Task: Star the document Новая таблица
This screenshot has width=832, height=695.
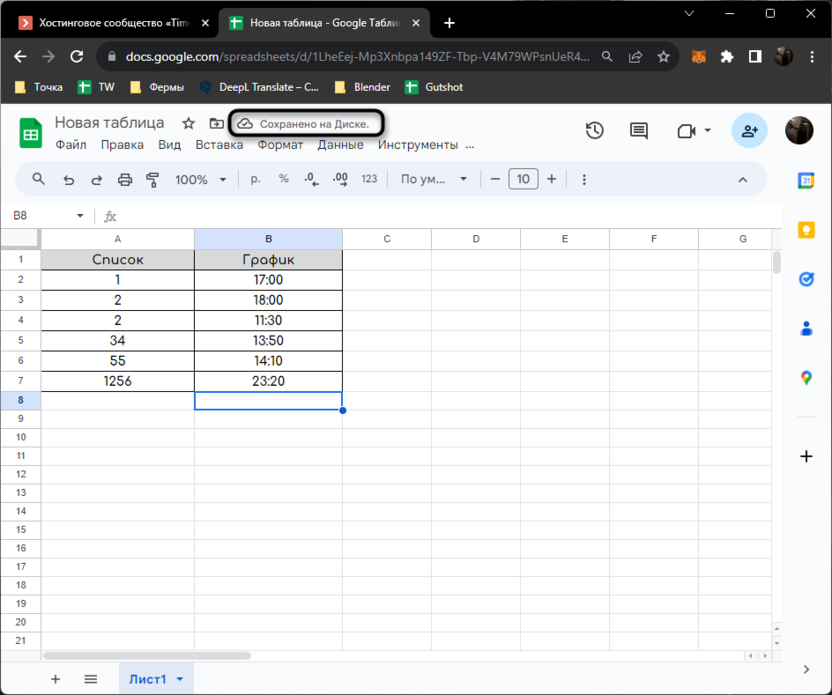Action: tap(188, 123)
